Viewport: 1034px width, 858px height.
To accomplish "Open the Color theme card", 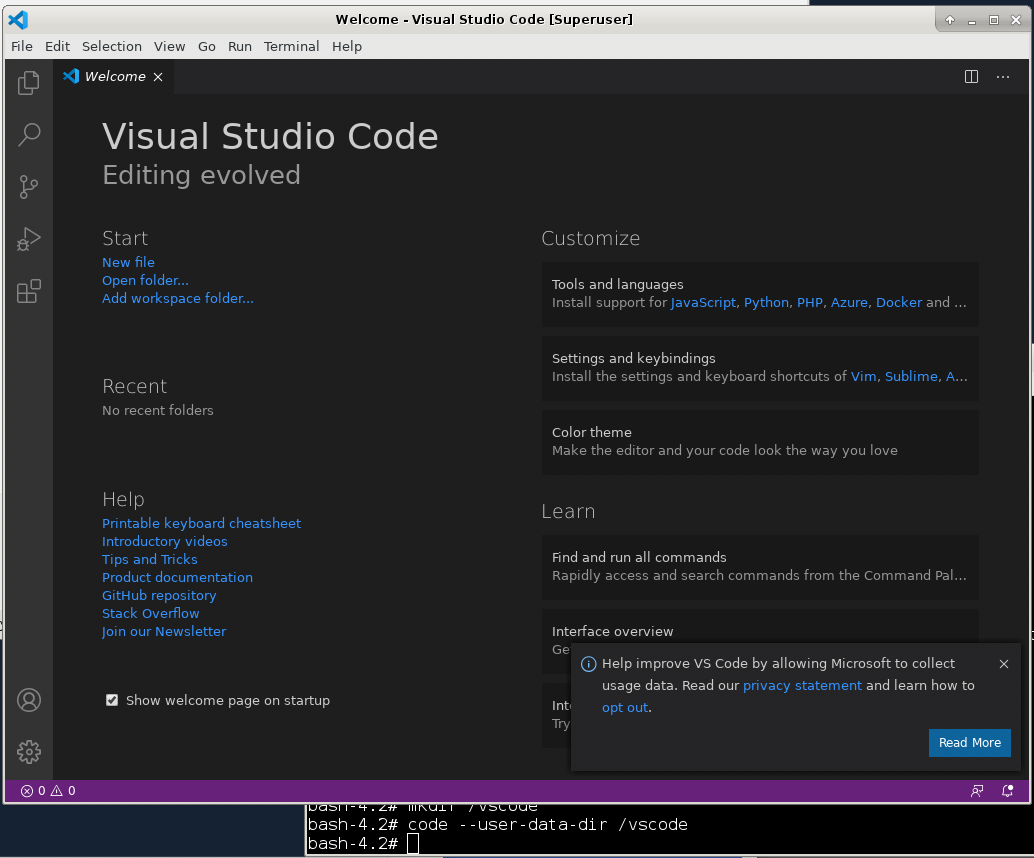I will click(x=760, y=442).
